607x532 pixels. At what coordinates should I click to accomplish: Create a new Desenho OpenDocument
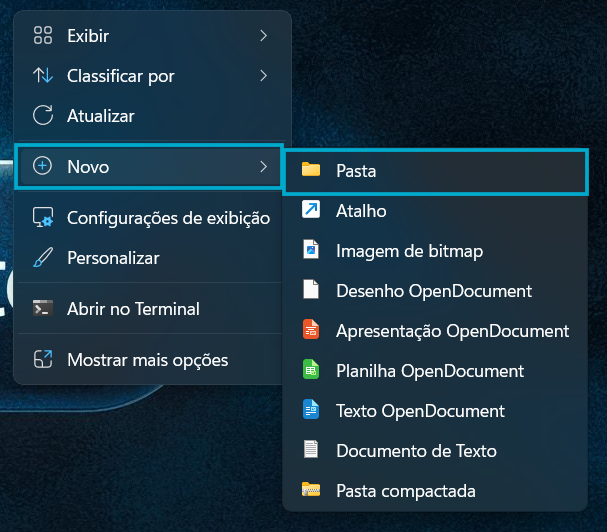pos(434,291)
